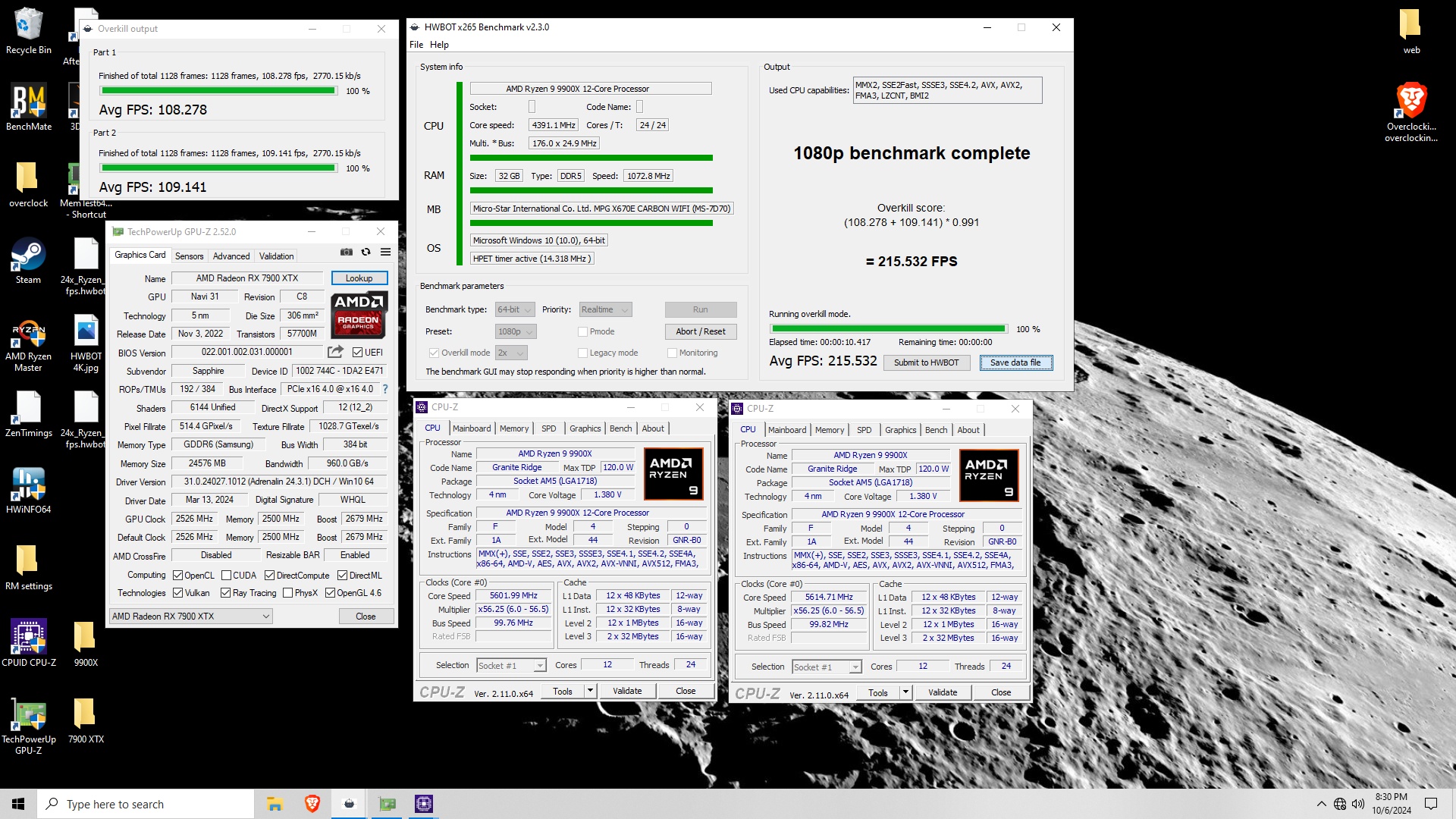Click the Windows Start button

[18, 804]
